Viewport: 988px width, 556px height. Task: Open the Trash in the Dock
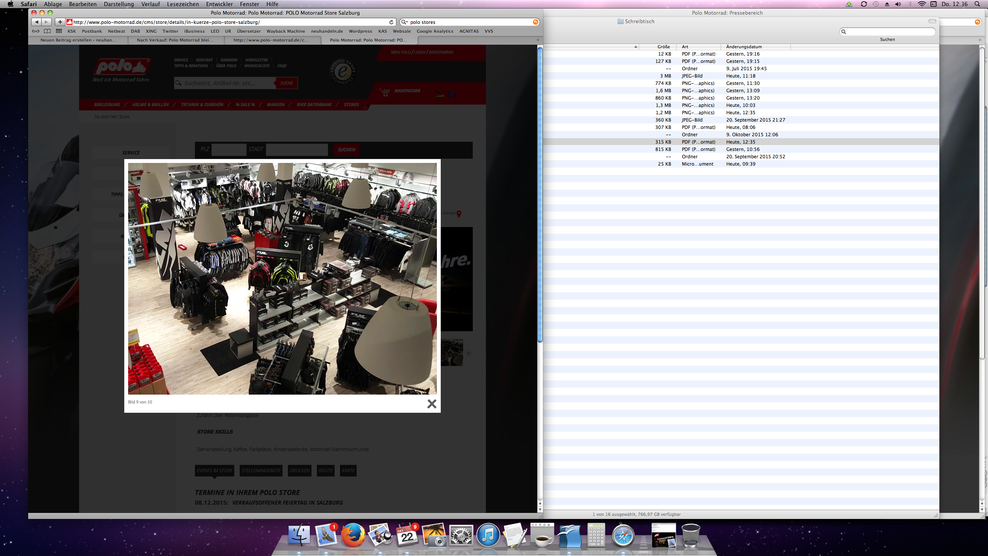pos(691,535)
